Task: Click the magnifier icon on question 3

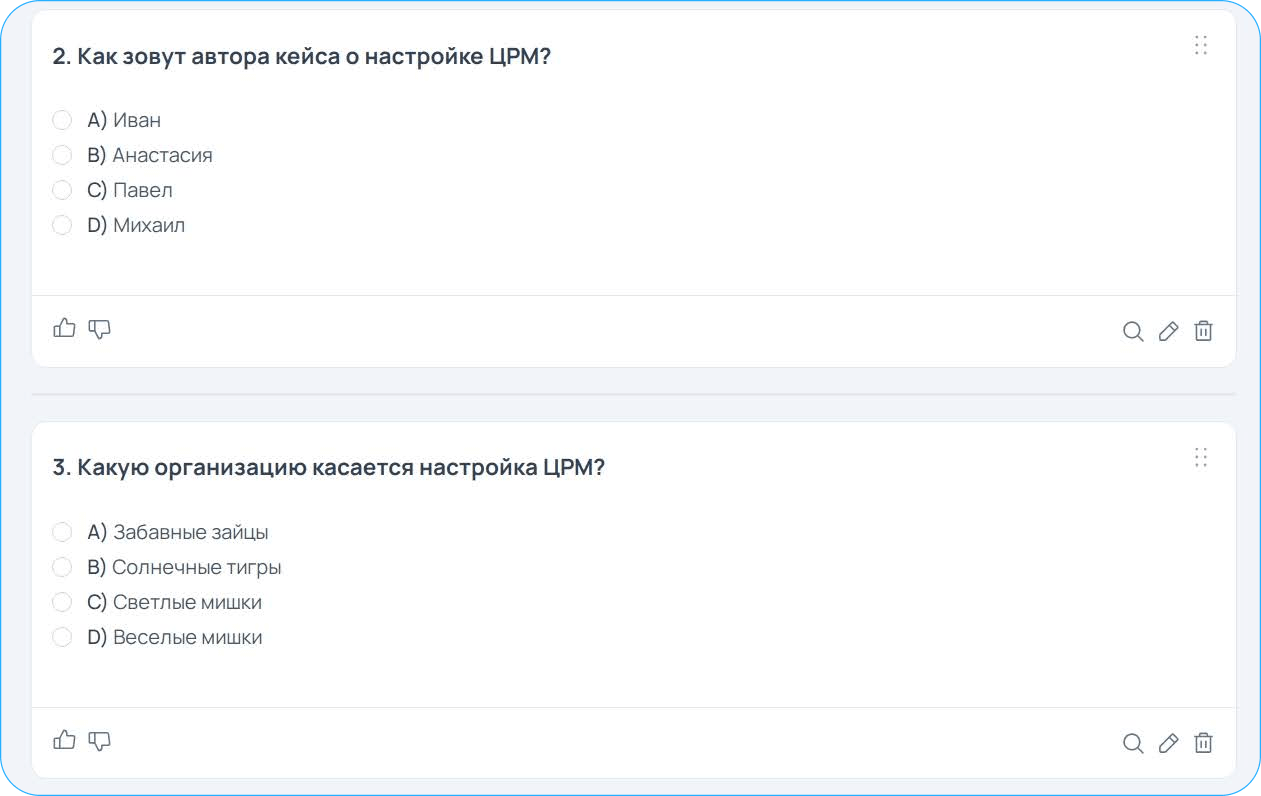Action: click(1133, 743)
